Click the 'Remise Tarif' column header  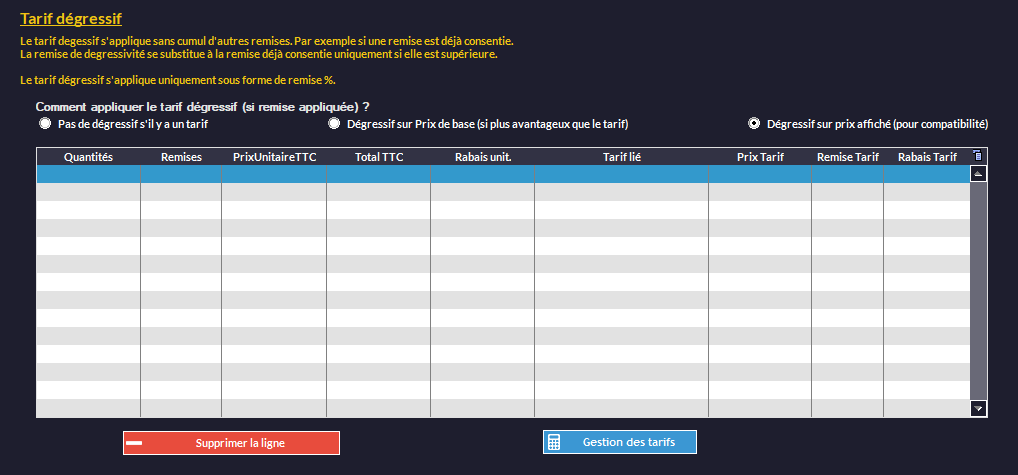click(x=847, y=157)
